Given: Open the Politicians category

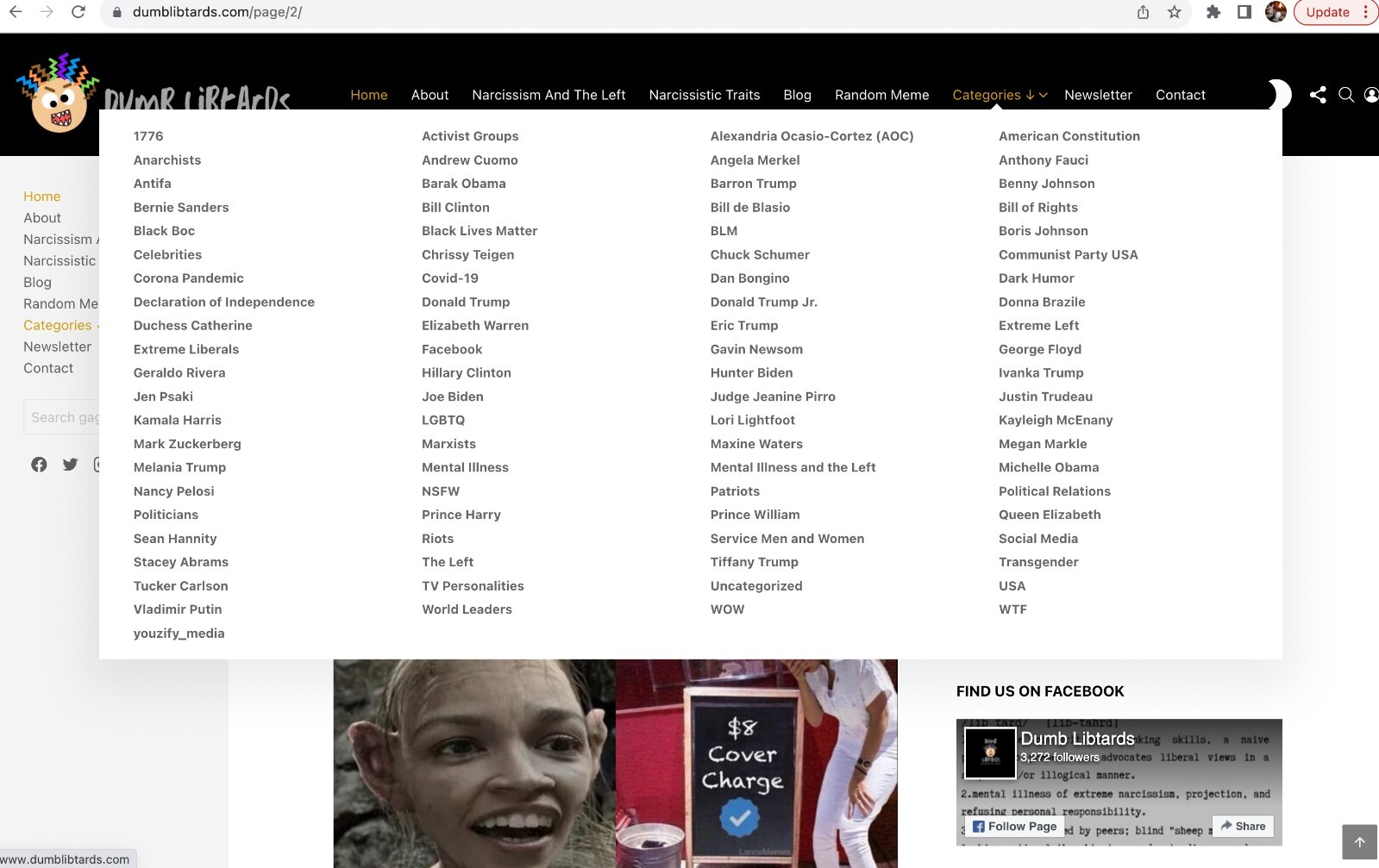Looking at the screenshot, I should point(166,515).
